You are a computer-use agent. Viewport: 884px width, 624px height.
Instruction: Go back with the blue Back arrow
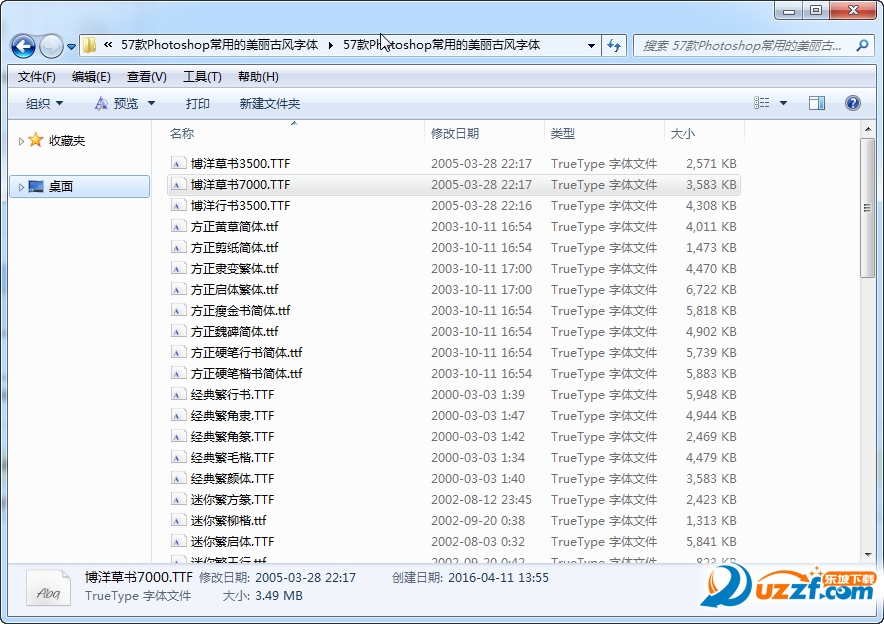tap(23, 46)
